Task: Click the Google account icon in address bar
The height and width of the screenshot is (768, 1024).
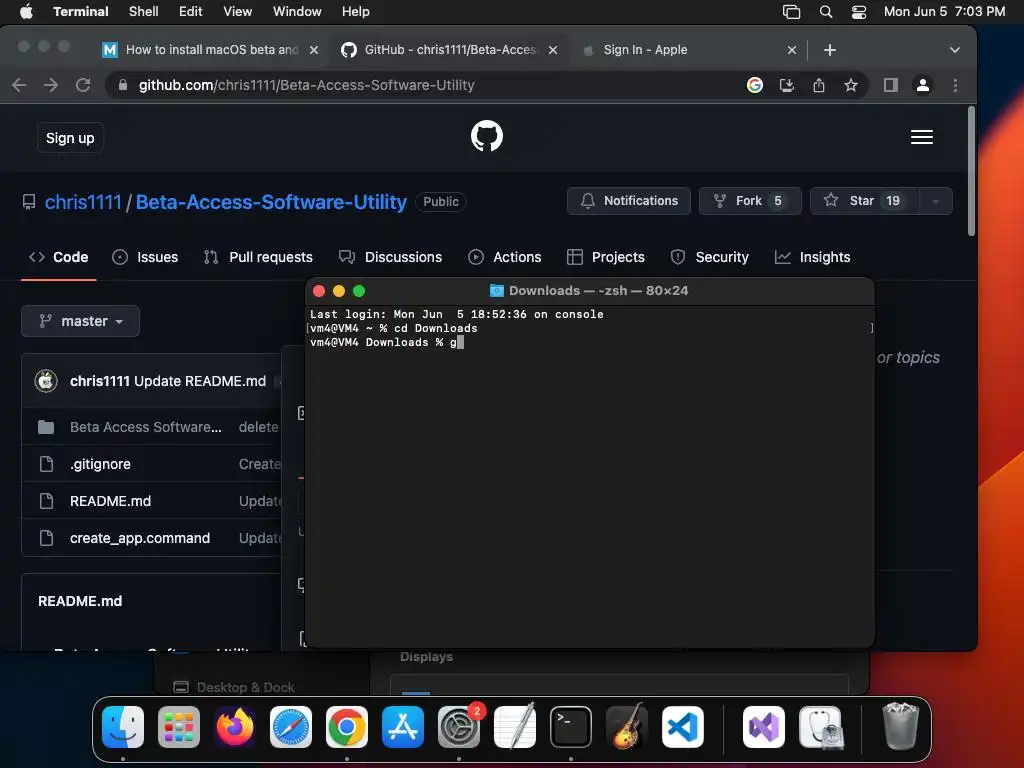Action: tap(754, 85)
